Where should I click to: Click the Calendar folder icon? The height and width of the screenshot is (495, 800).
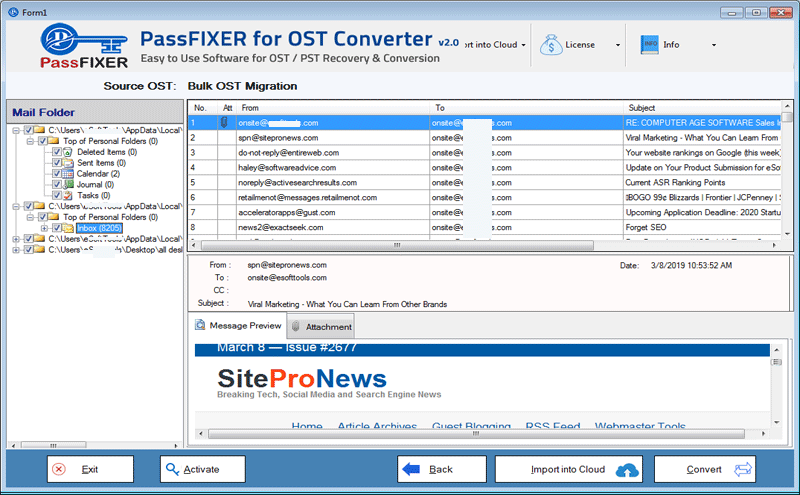(68, 174)
